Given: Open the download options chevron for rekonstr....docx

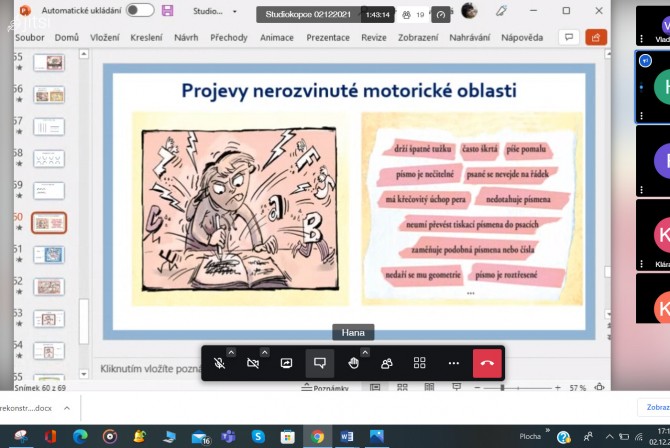Looking at the screenshot, I should (x=67, y=408).
